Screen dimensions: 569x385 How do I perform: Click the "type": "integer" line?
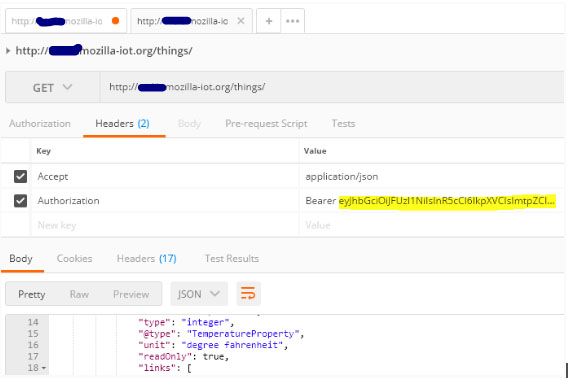[x=186, y=322]
